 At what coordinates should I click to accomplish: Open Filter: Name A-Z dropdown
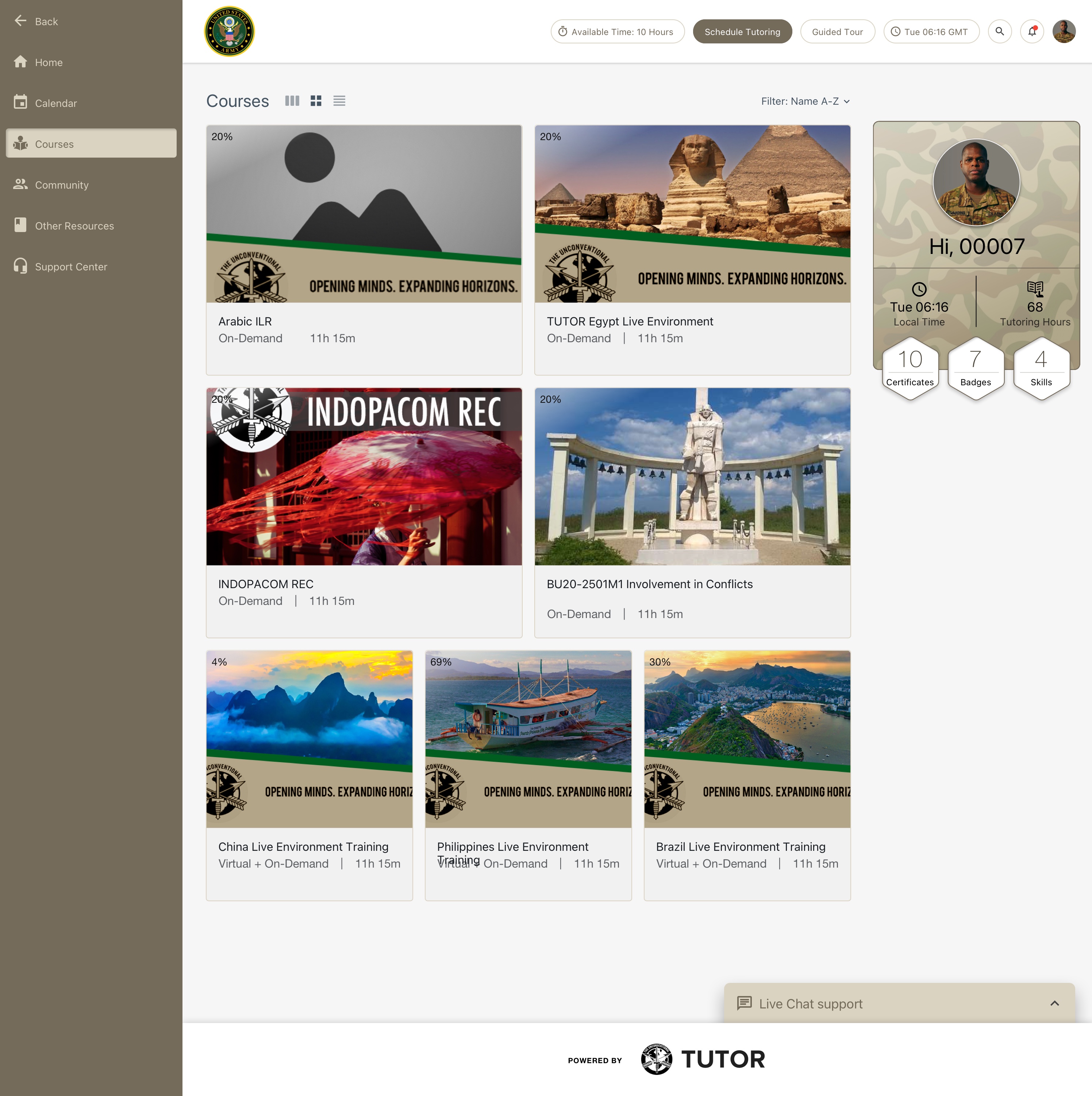(x=805, y=101)
